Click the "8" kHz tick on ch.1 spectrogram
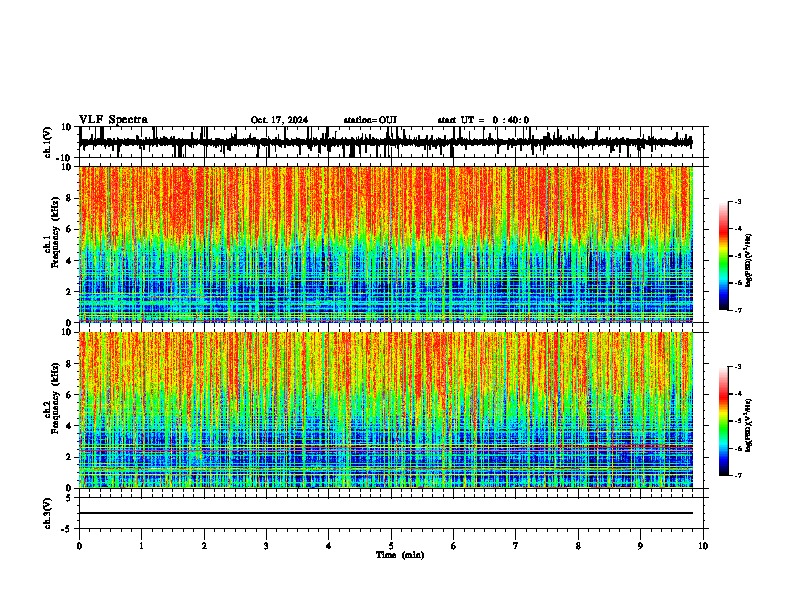Viewport: 792px width, 612px height. [69, 198]
